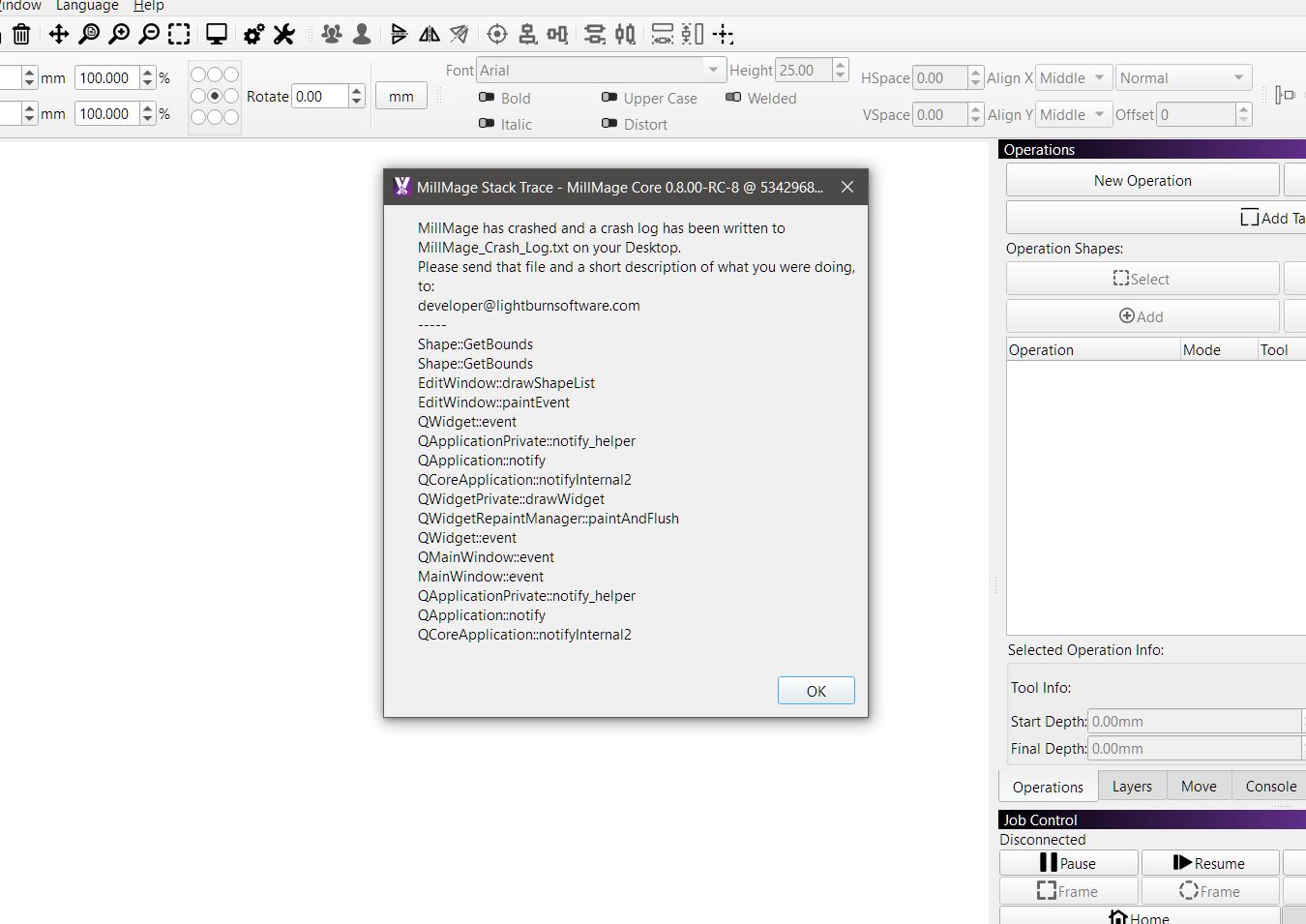Image resolution: width=1306 pixels, height=924 pixels.
Task: Open Device Settings wrench-screwdriver icon
Action: click(283, 35)
